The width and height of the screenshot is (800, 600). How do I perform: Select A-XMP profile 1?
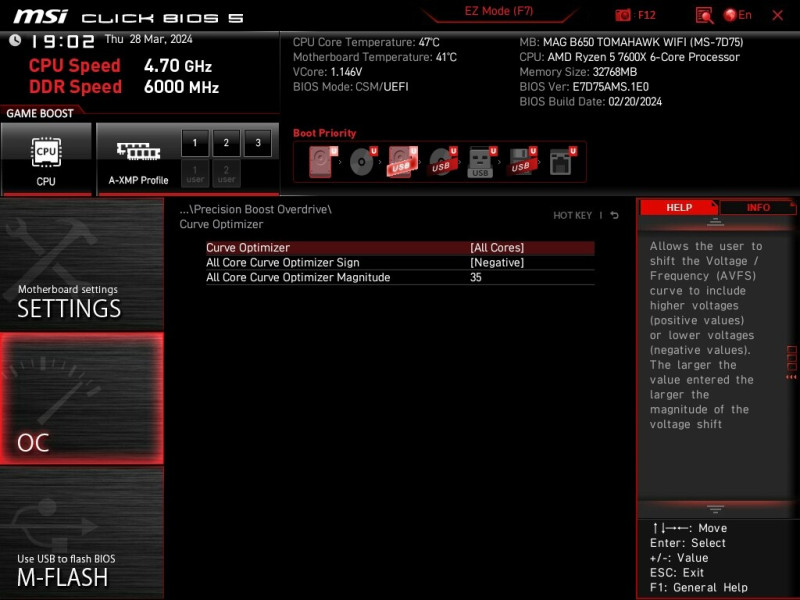click(x=195, y=143)
